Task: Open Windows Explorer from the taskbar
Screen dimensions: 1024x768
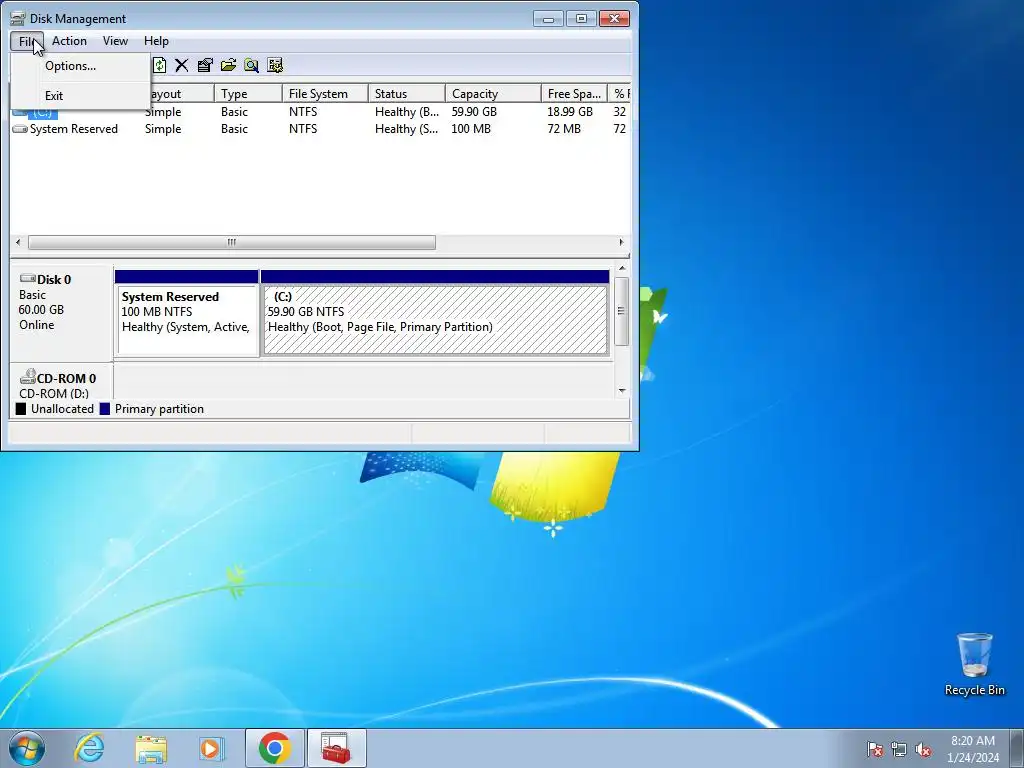Action: [x=151, y=748]
